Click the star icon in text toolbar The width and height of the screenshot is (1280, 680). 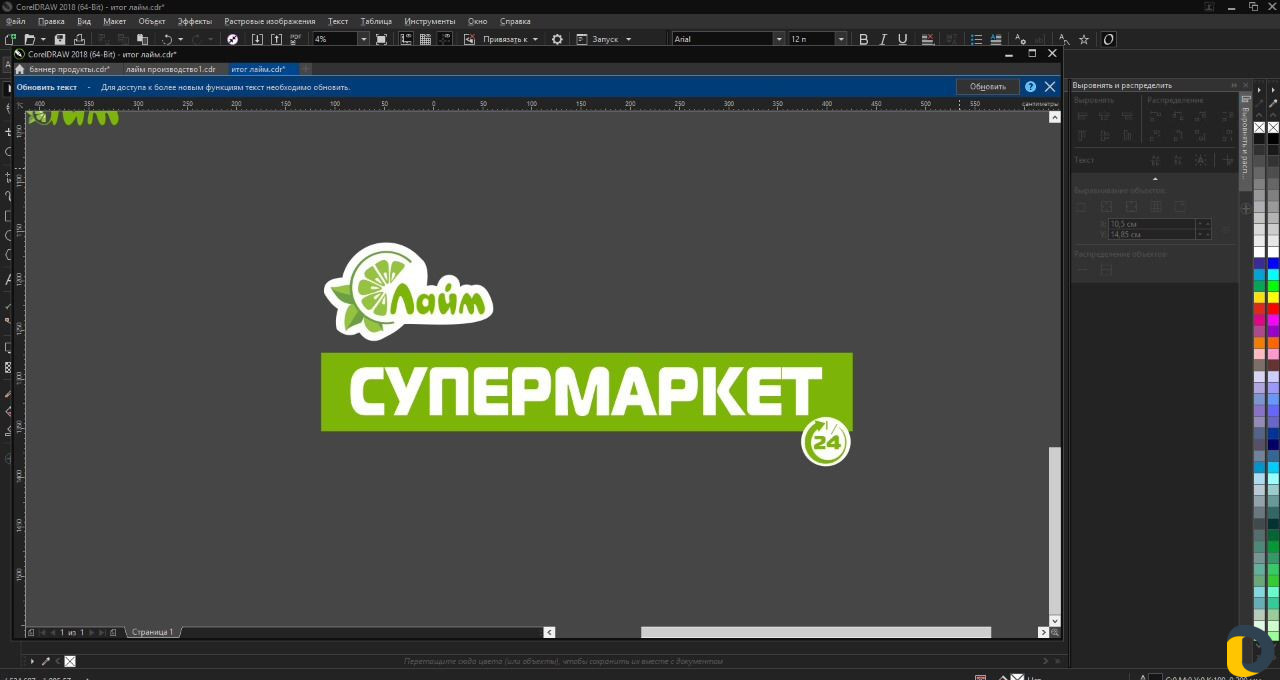tap(1084, 39)
